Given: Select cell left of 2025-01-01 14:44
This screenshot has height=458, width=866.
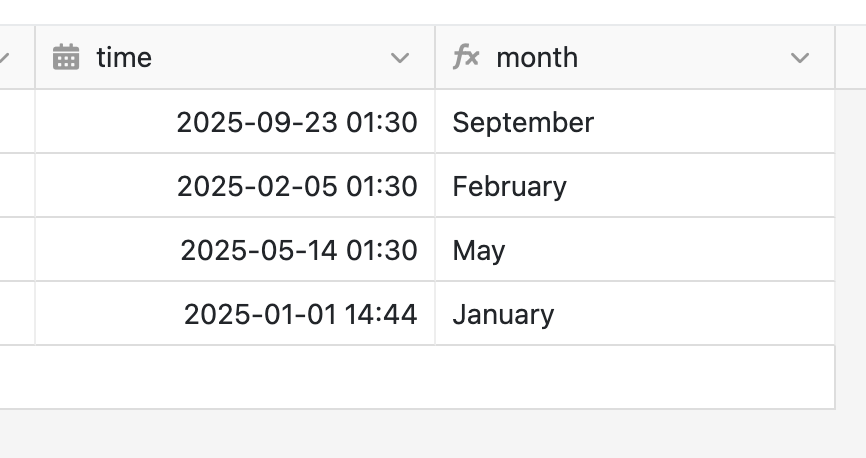Looking at the screenshot, I should point(17,314).
